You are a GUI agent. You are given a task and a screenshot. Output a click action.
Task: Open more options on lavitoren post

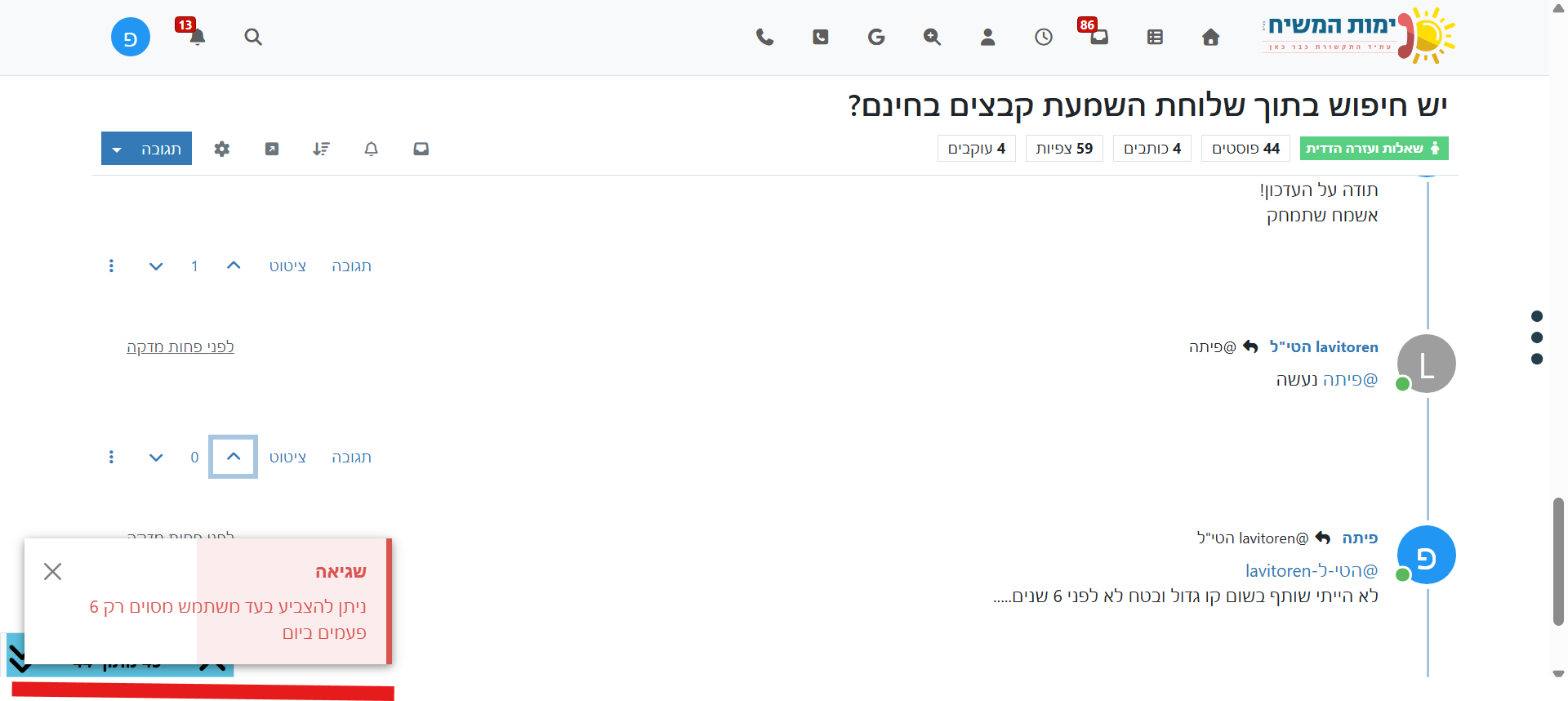(x=111, y=458)
